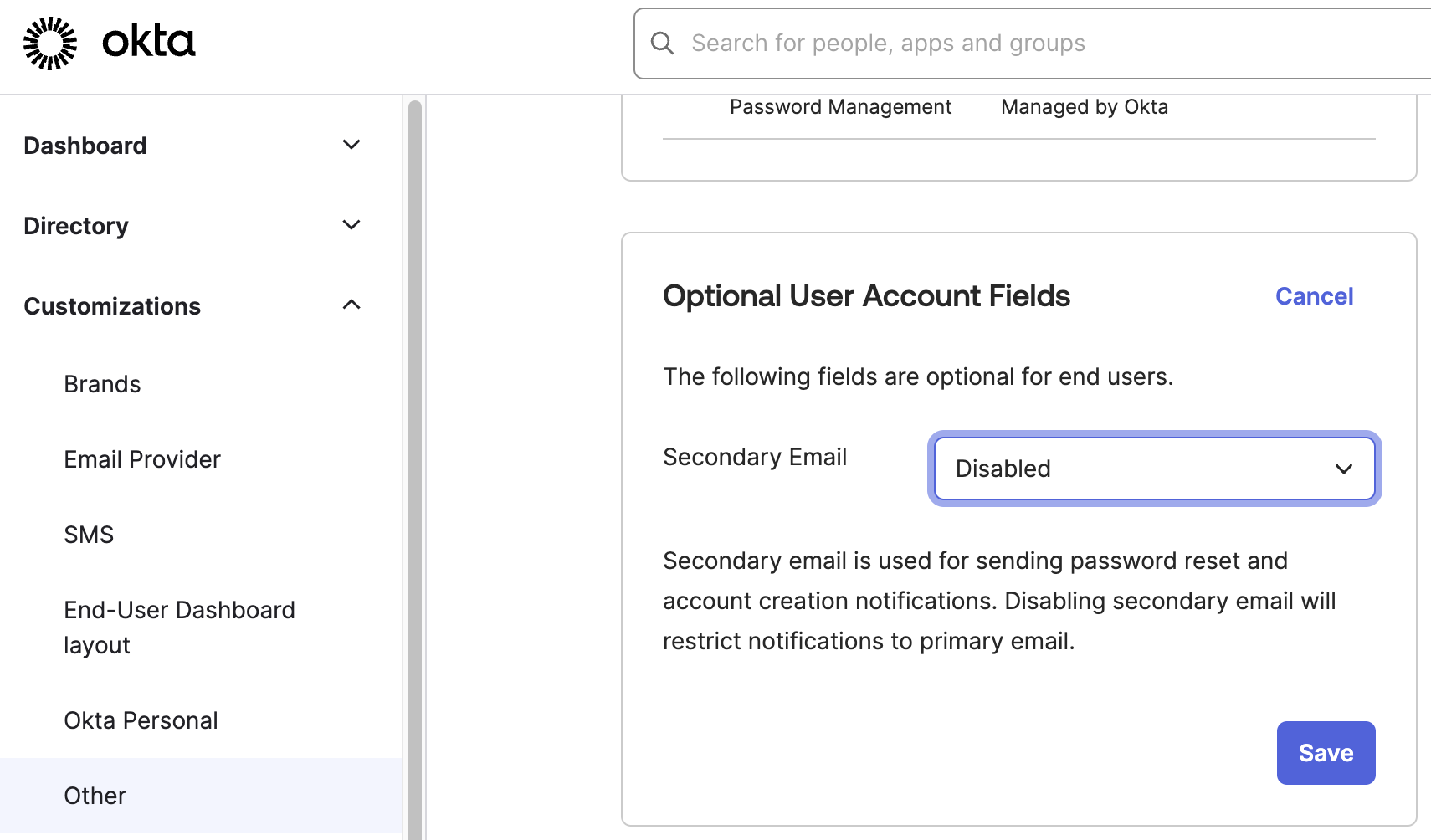1431x840 pixels.
Task: Select Other in the sidebar
Action: 95,795
